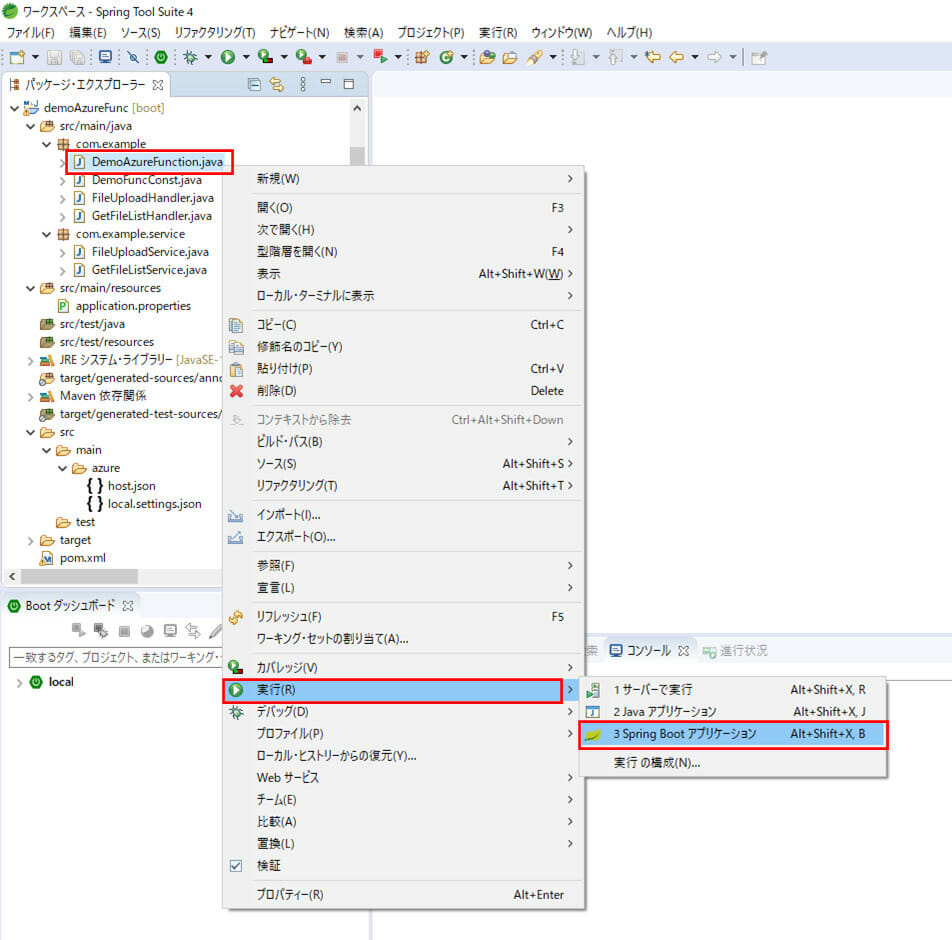Minimize the Package Explorer view
Image resolution: width=952 pixels, height=940 pixels.
326,83
